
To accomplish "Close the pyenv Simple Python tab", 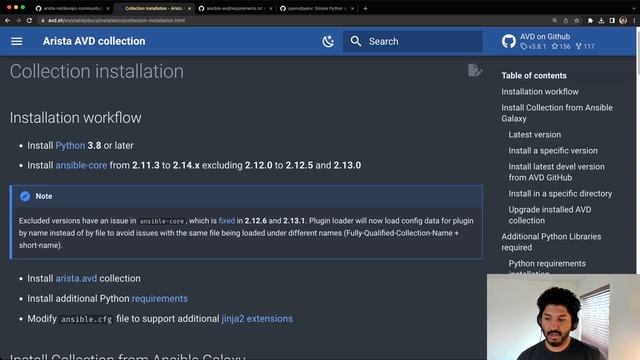I will 353,8.
